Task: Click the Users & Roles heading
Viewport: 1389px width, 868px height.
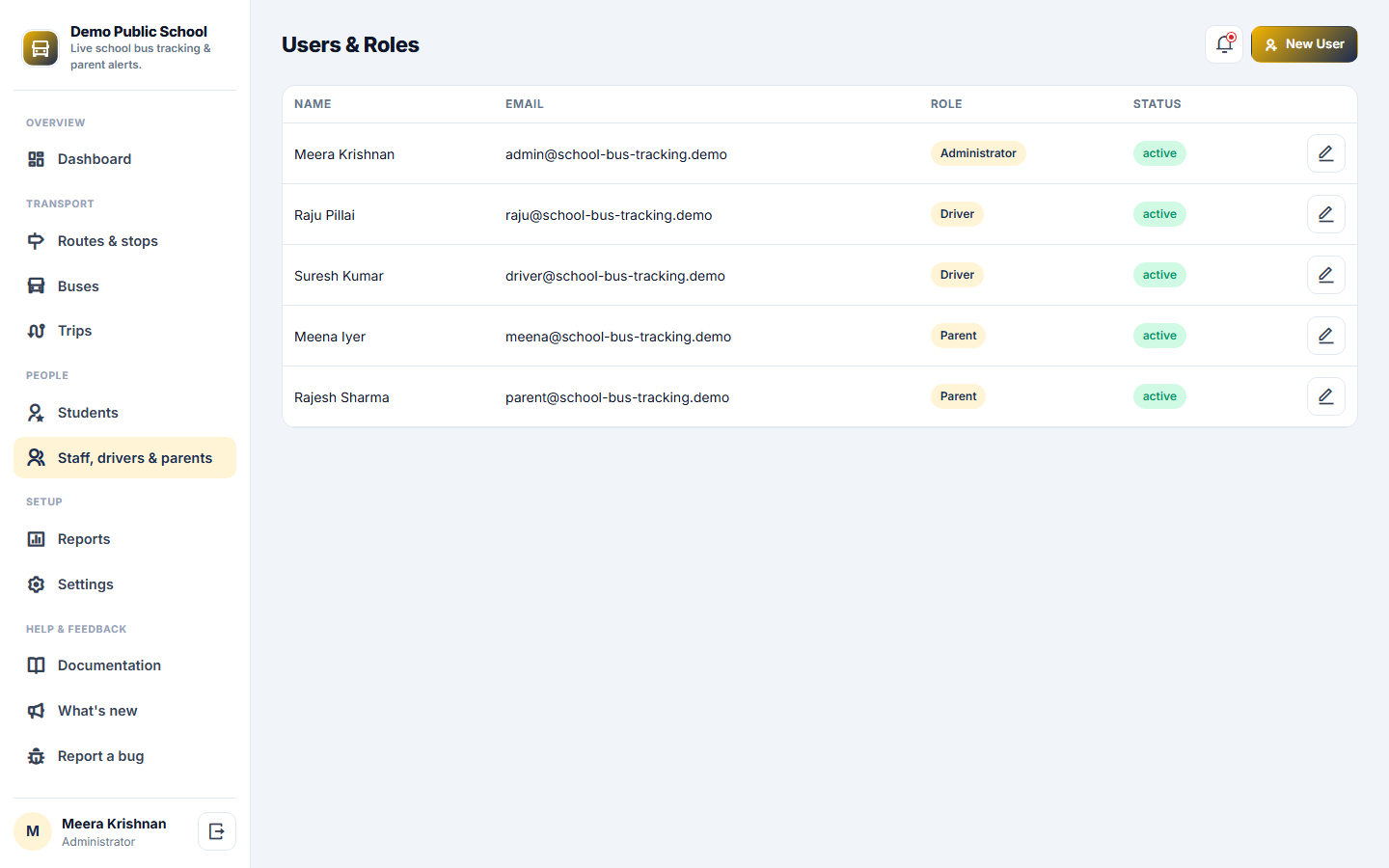Action: tap(350, 44)
